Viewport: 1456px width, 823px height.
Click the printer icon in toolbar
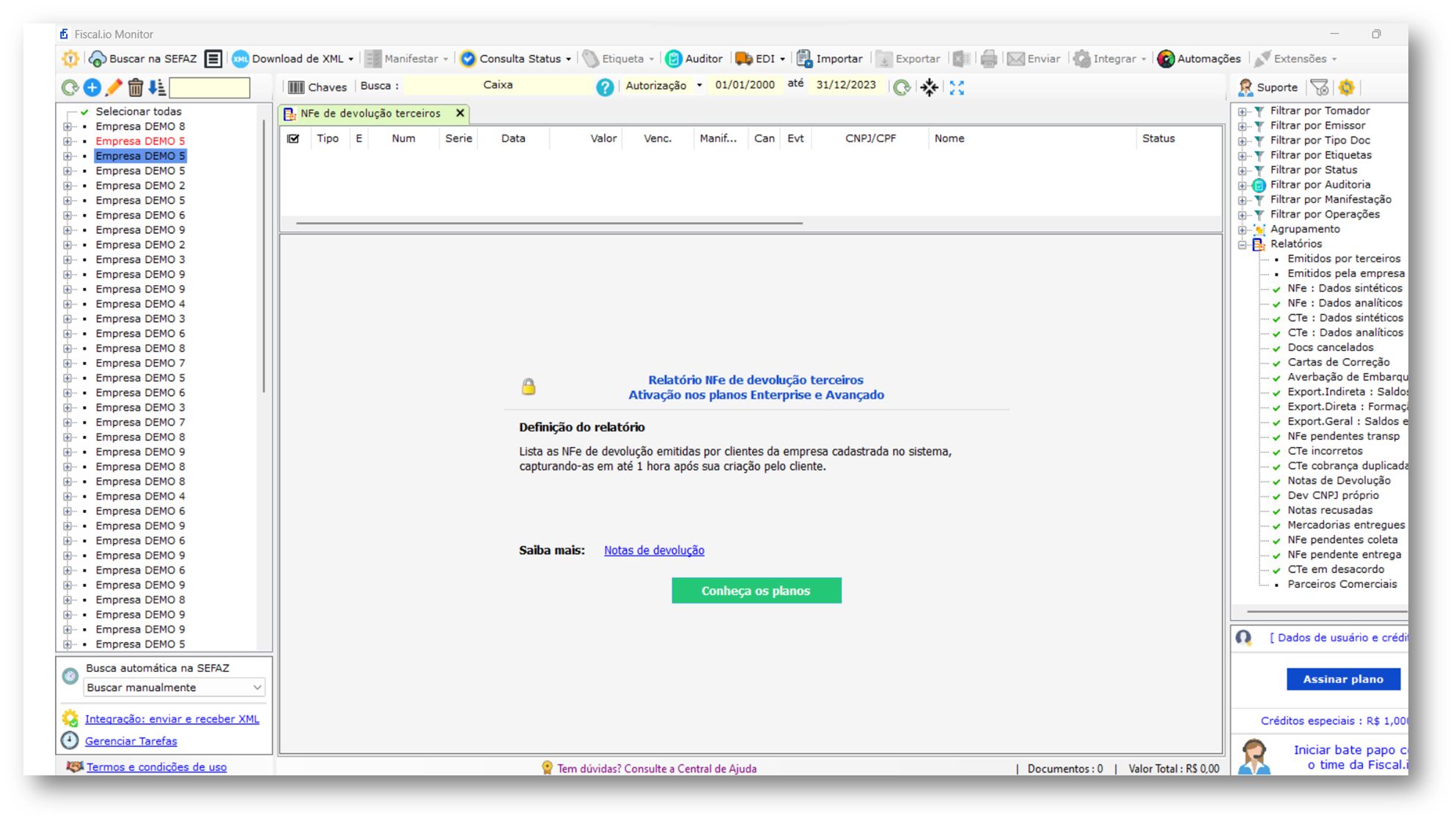point(988,59)
